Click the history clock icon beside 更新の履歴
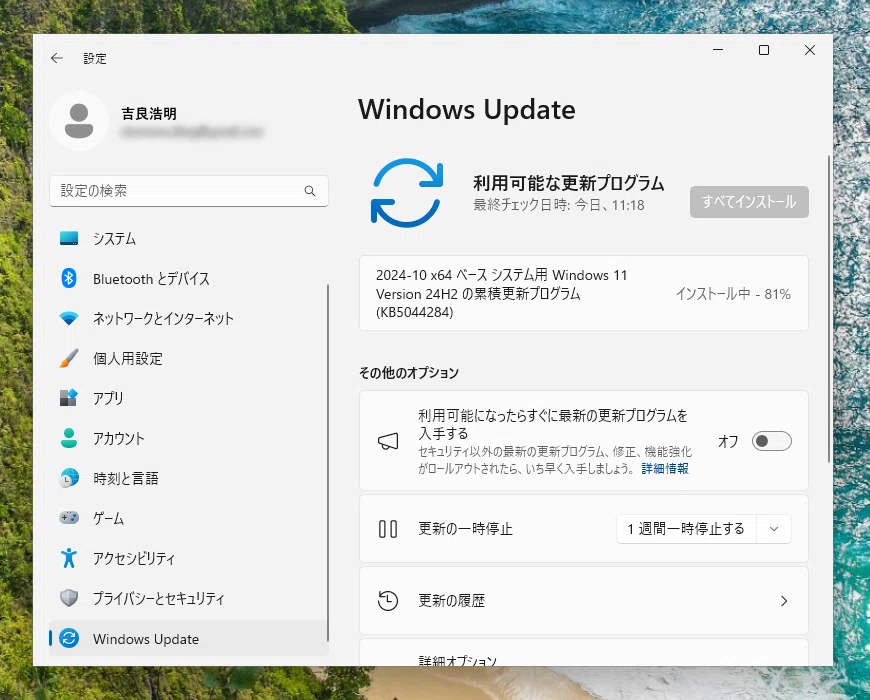This screenshot has width=870, height=700. click(x=388, y=601)
